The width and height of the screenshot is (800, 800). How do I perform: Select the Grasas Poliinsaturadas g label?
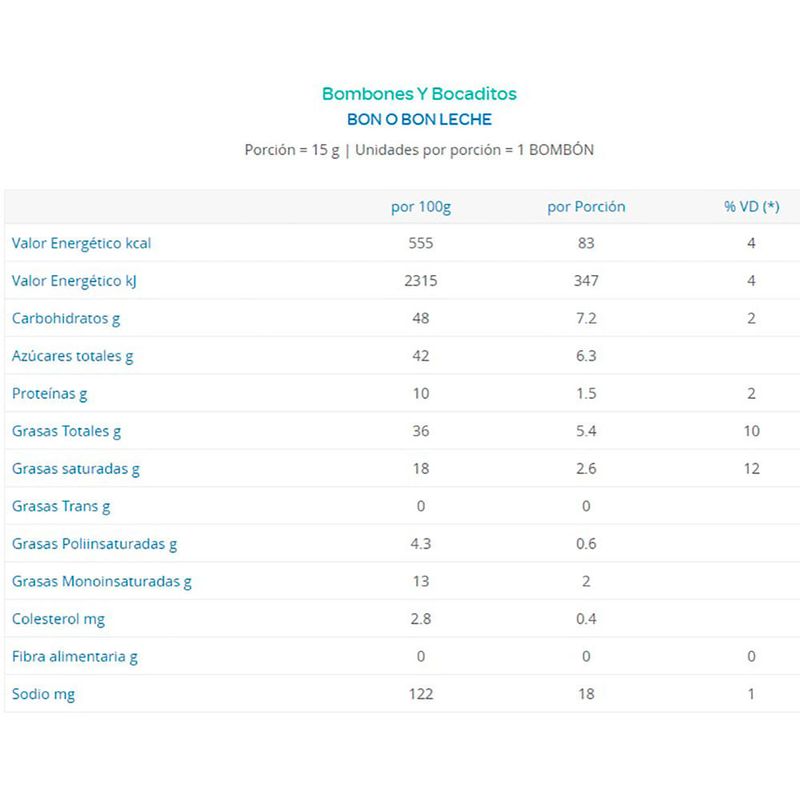(x=94, y=544)
